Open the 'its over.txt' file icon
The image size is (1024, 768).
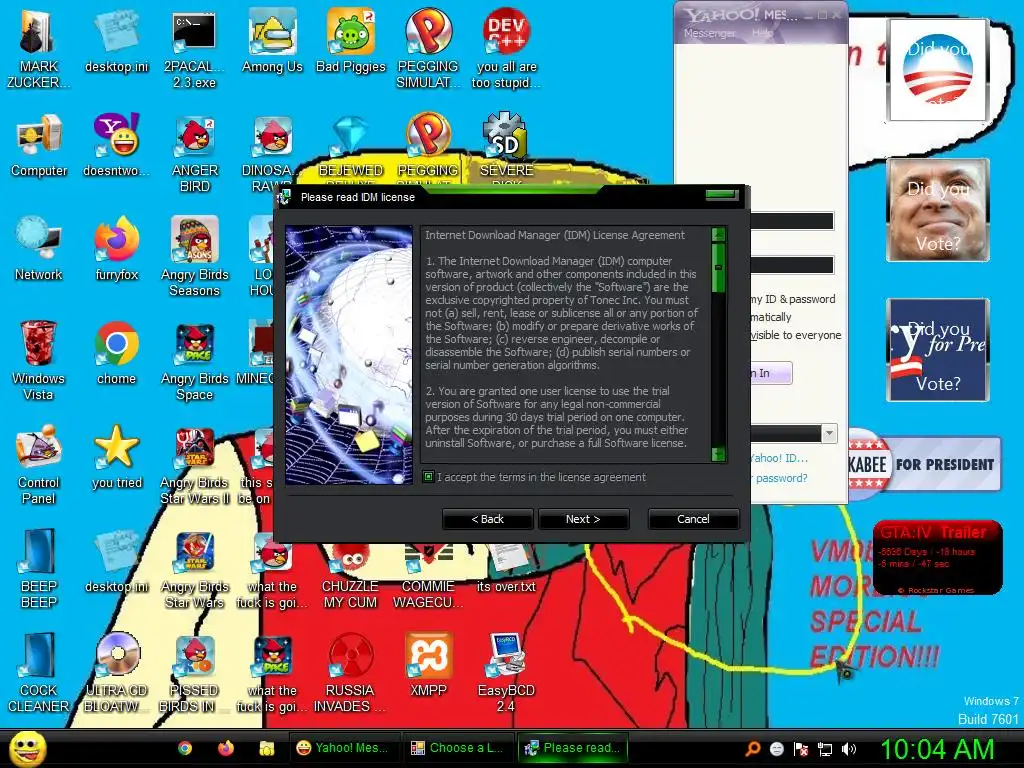click(506, 569)
